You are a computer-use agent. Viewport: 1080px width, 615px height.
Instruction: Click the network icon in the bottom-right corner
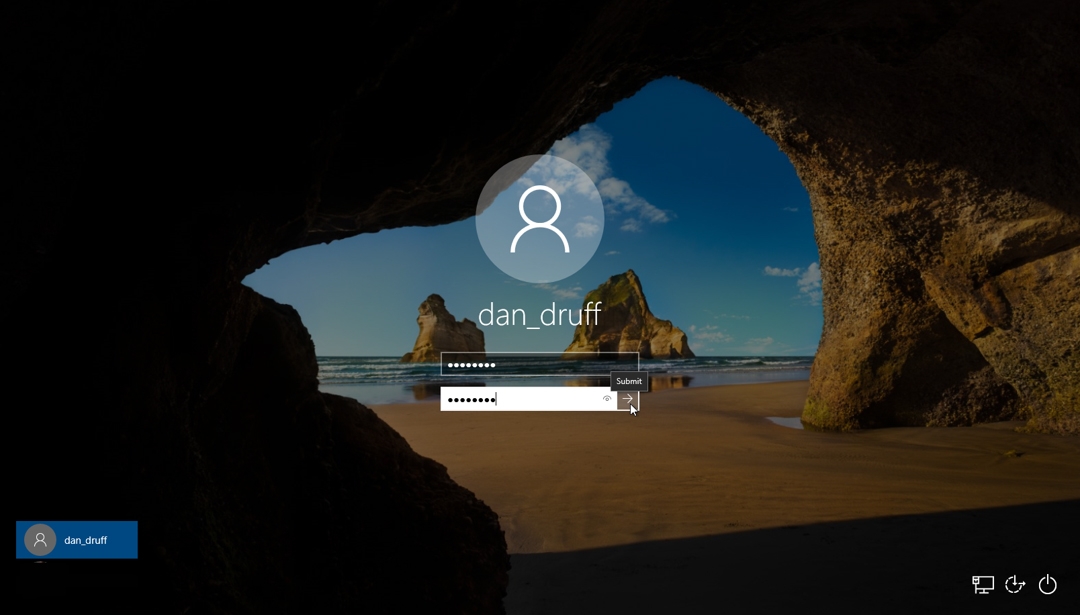pyautogui.click(x=984, y=583)
